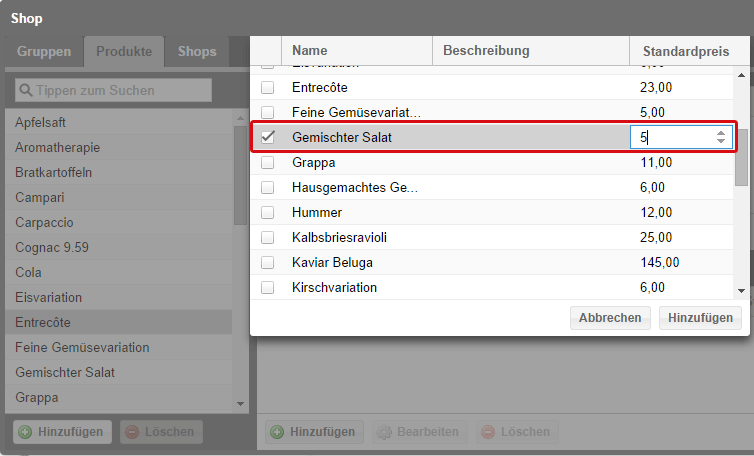
Task: Click the magnifier icon in search field
Action: coord(25,91)
